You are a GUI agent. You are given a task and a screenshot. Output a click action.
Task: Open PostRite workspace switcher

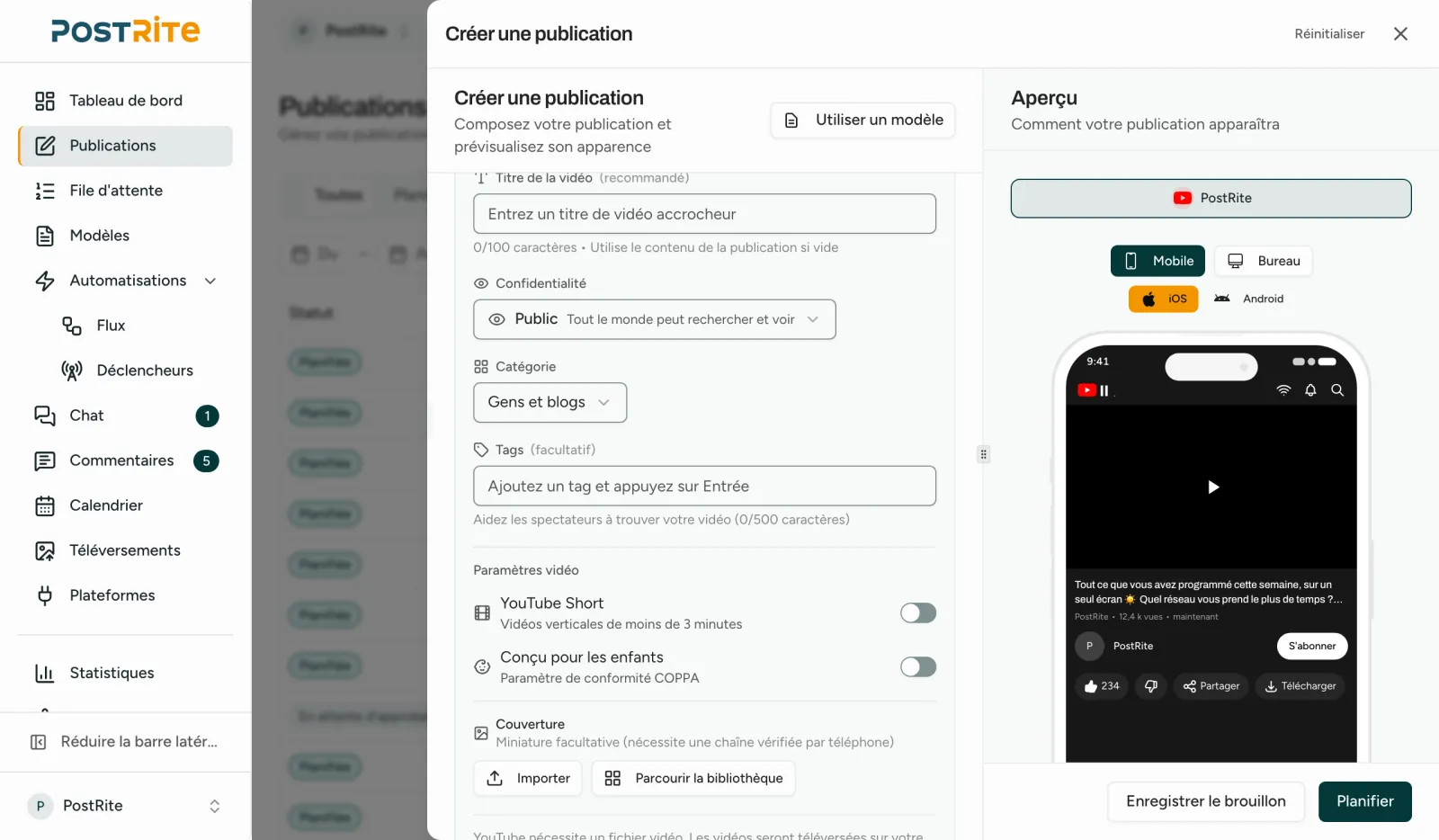[x=125, y=806]
